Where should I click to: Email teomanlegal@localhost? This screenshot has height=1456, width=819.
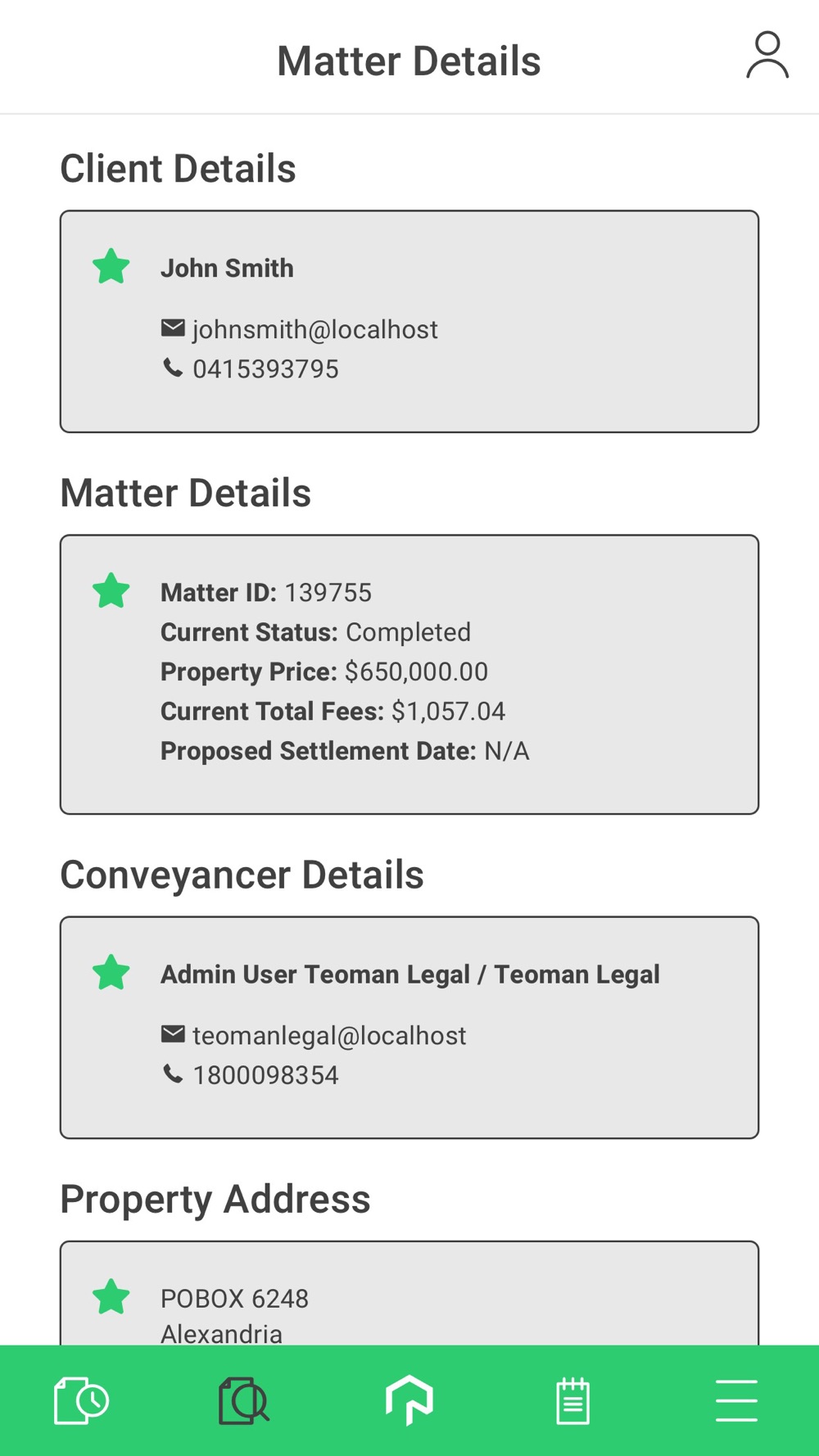(x=329, y=1036)
